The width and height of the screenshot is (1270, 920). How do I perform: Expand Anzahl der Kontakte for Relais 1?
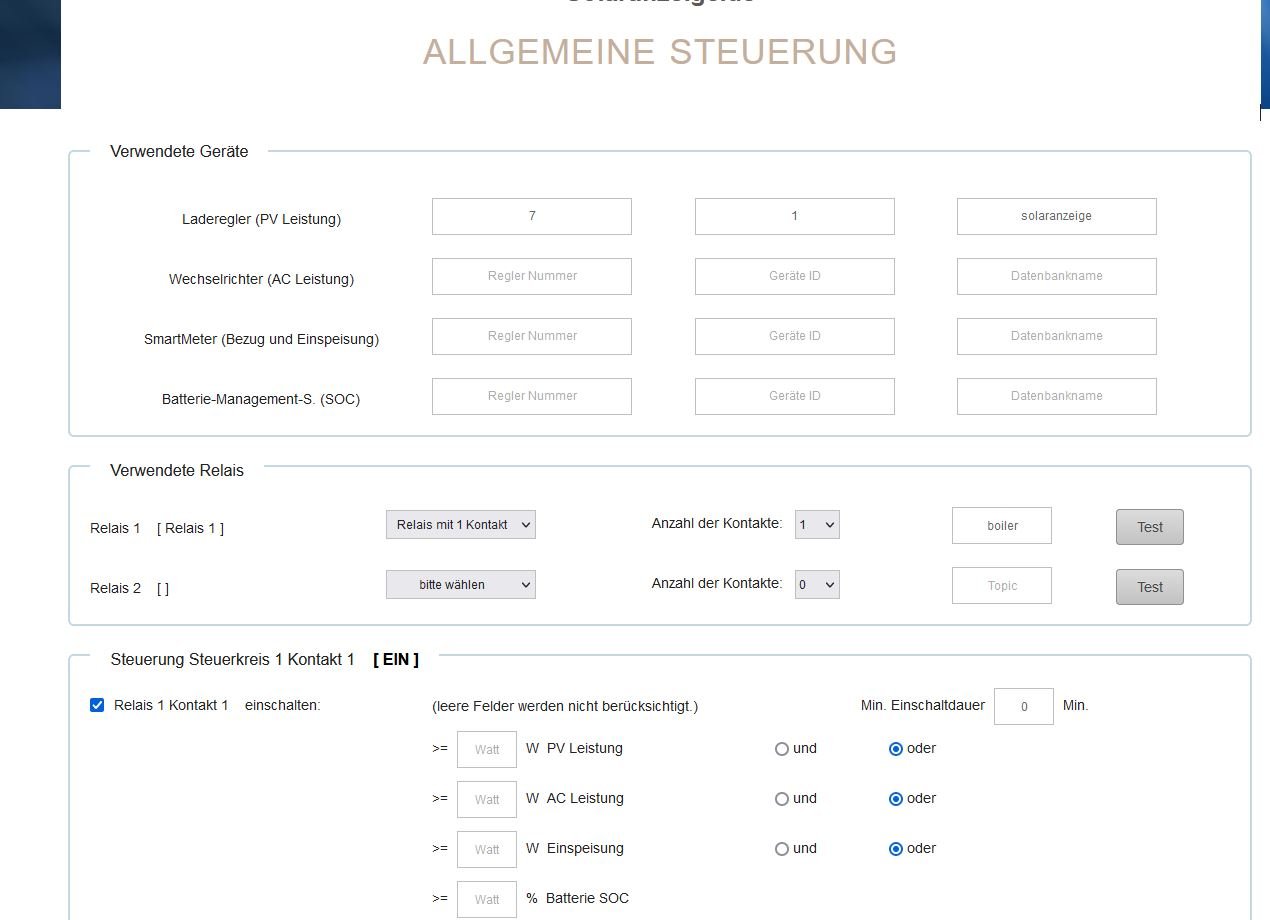(816, 525)
